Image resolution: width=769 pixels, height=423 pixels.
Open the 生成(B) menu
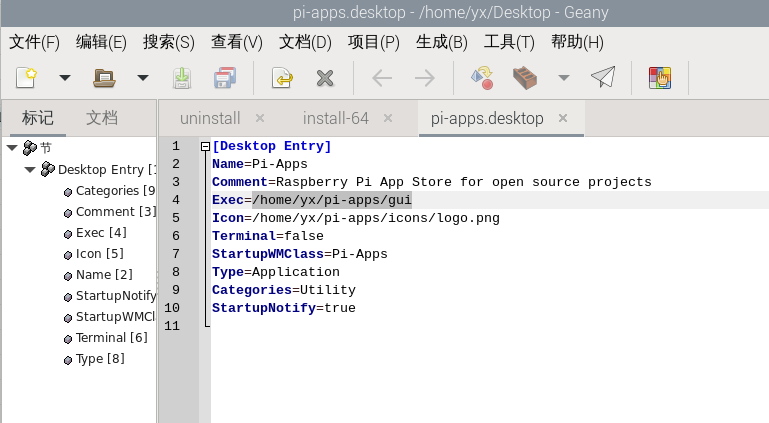point(441,42)
